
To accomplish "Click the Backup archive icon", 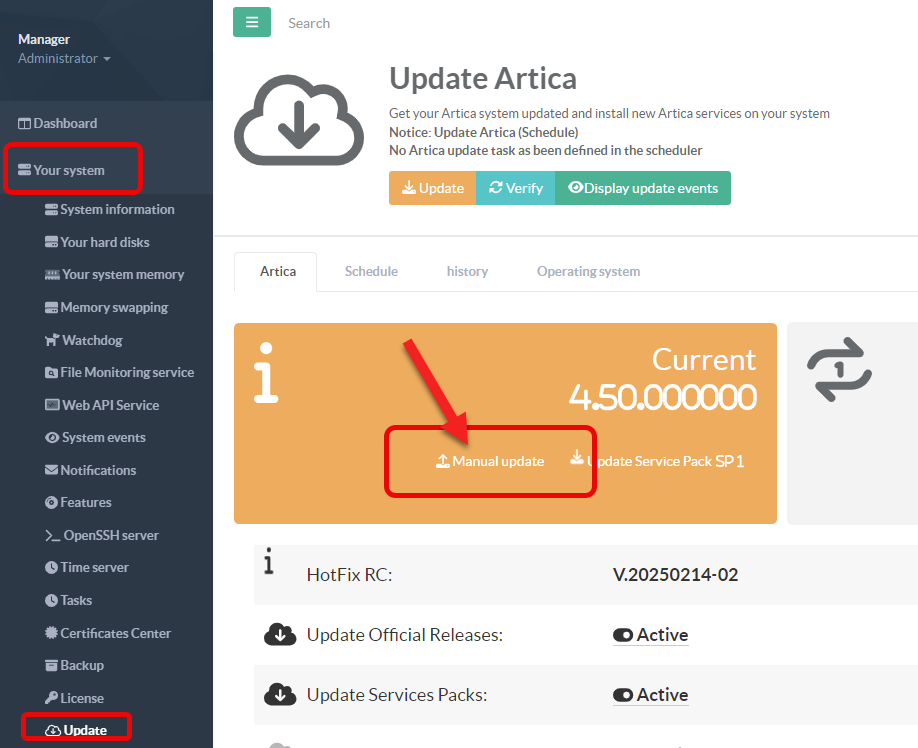I will coord(52,665).
